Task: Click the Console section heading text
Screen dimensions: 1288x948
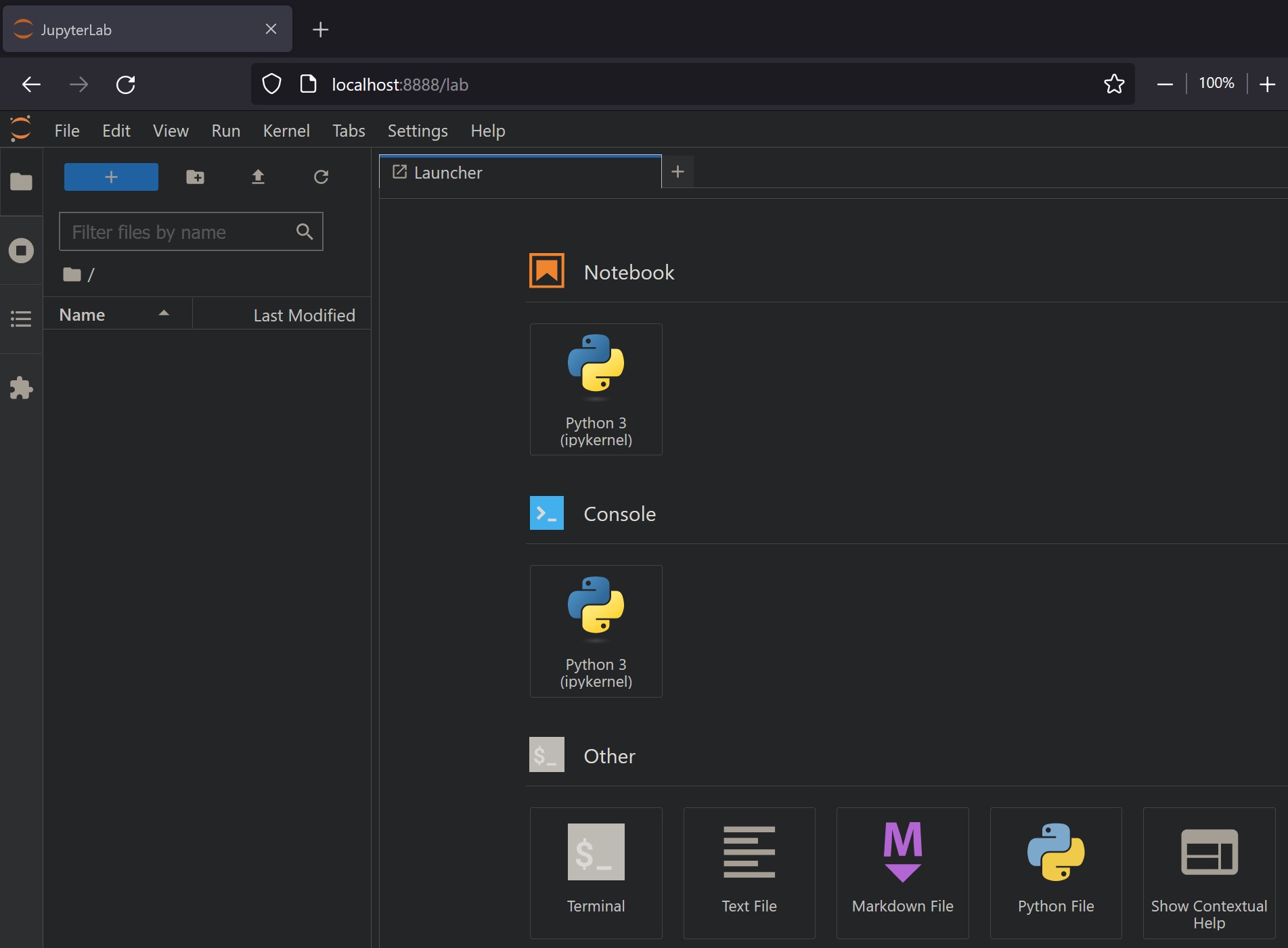Action: click(x=619, y=514)
